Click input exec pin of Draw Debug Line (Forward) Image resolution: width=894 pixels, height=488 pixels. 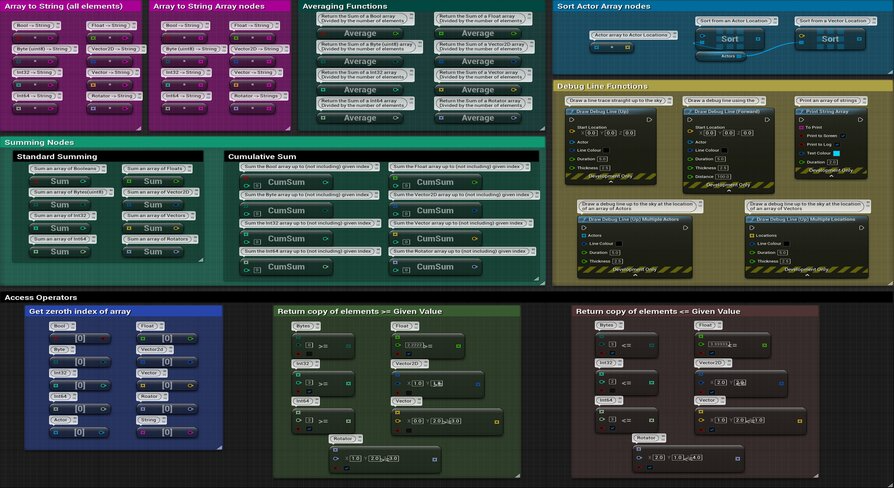690,120
